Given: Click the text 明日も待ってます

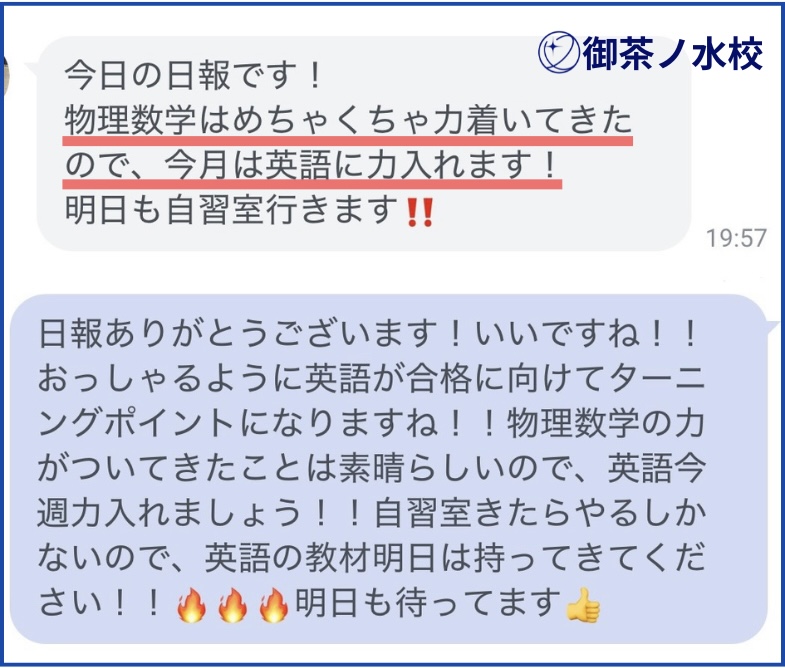Looking at the screenshot, I should (x=429, y=602).
